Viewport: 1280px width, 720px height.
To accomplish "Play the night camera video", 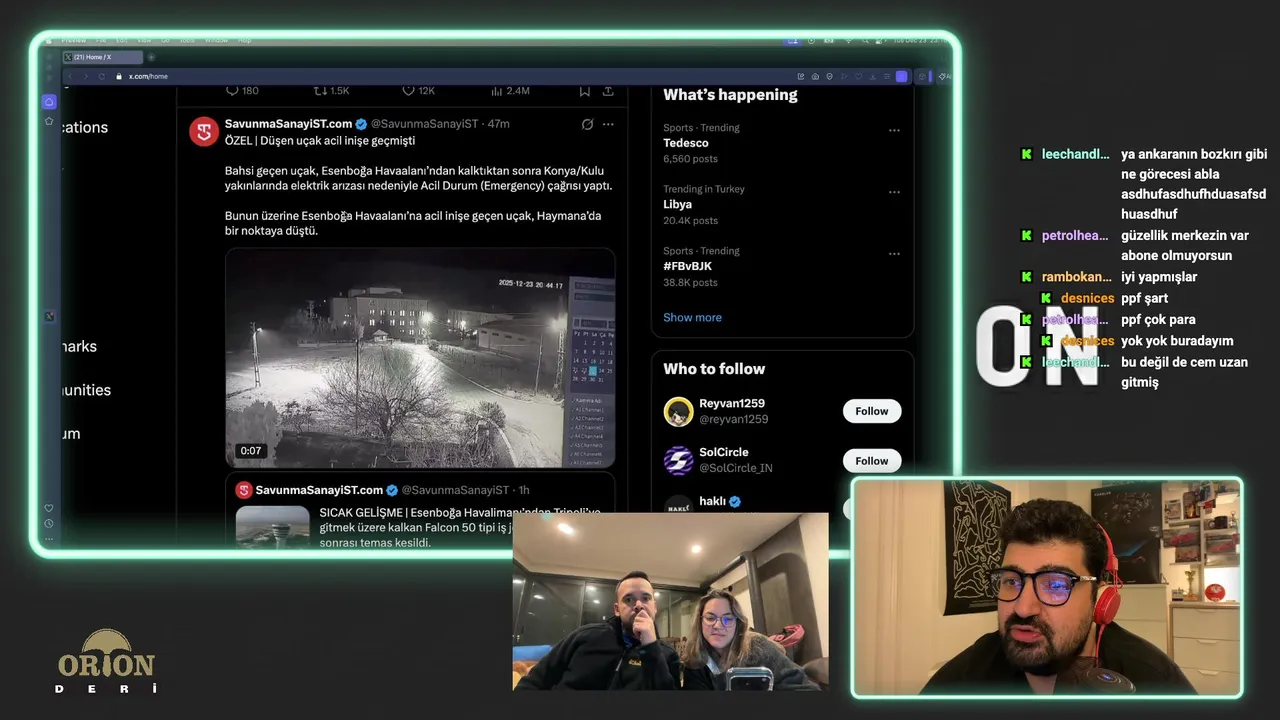I will pos(420,358).
